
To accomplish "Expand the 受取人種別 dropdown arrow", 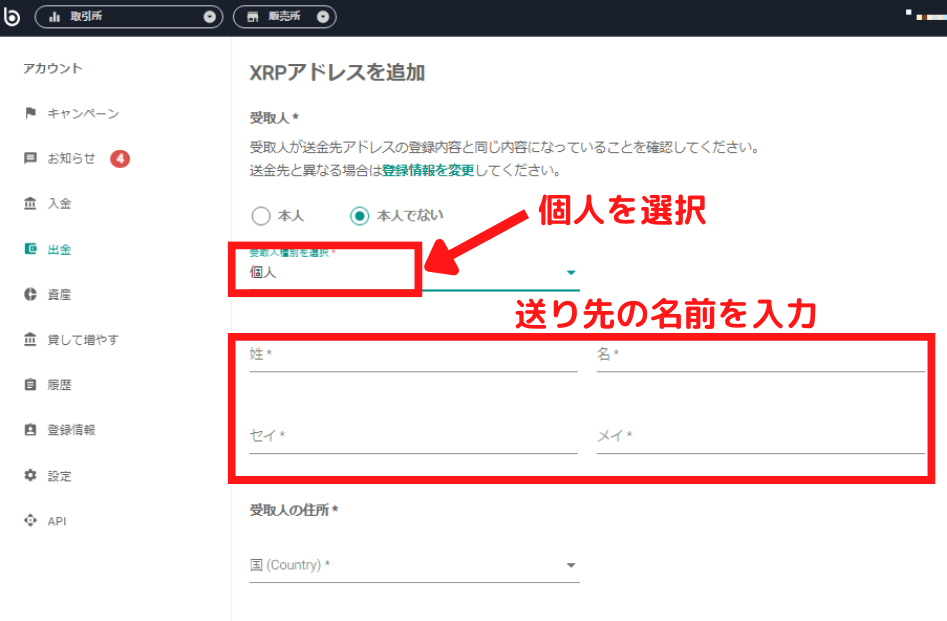I will 571,272.
